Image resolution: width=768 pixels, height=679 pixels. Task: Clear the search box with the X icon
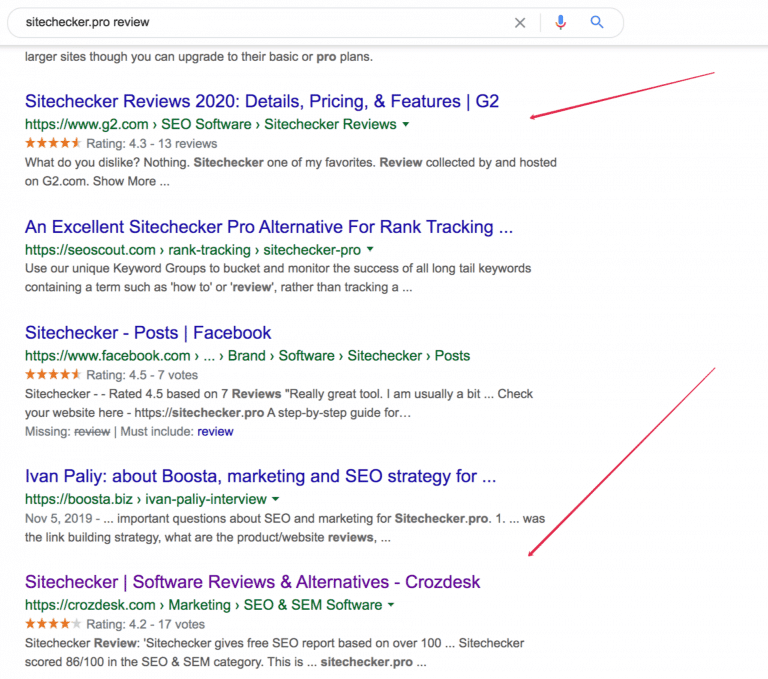(520, 23)
